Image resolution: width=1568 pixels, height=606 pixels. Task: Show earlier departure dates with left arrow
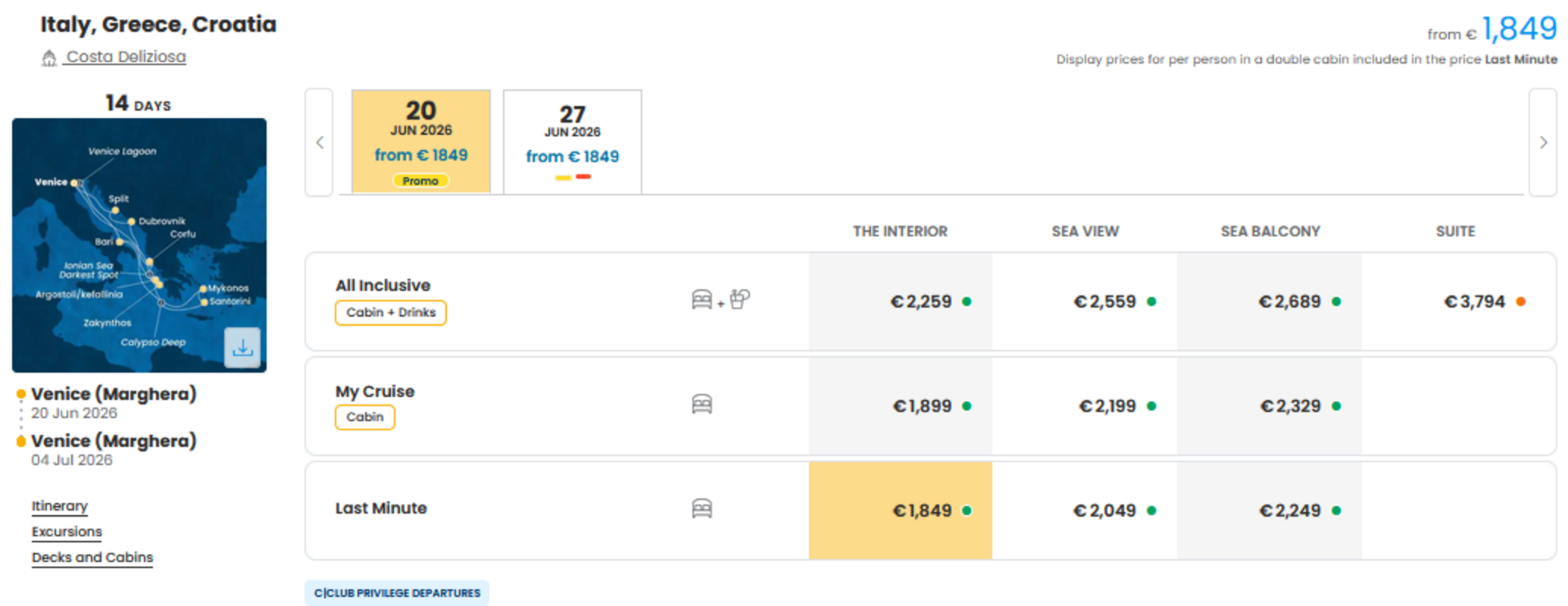point(320,142)
